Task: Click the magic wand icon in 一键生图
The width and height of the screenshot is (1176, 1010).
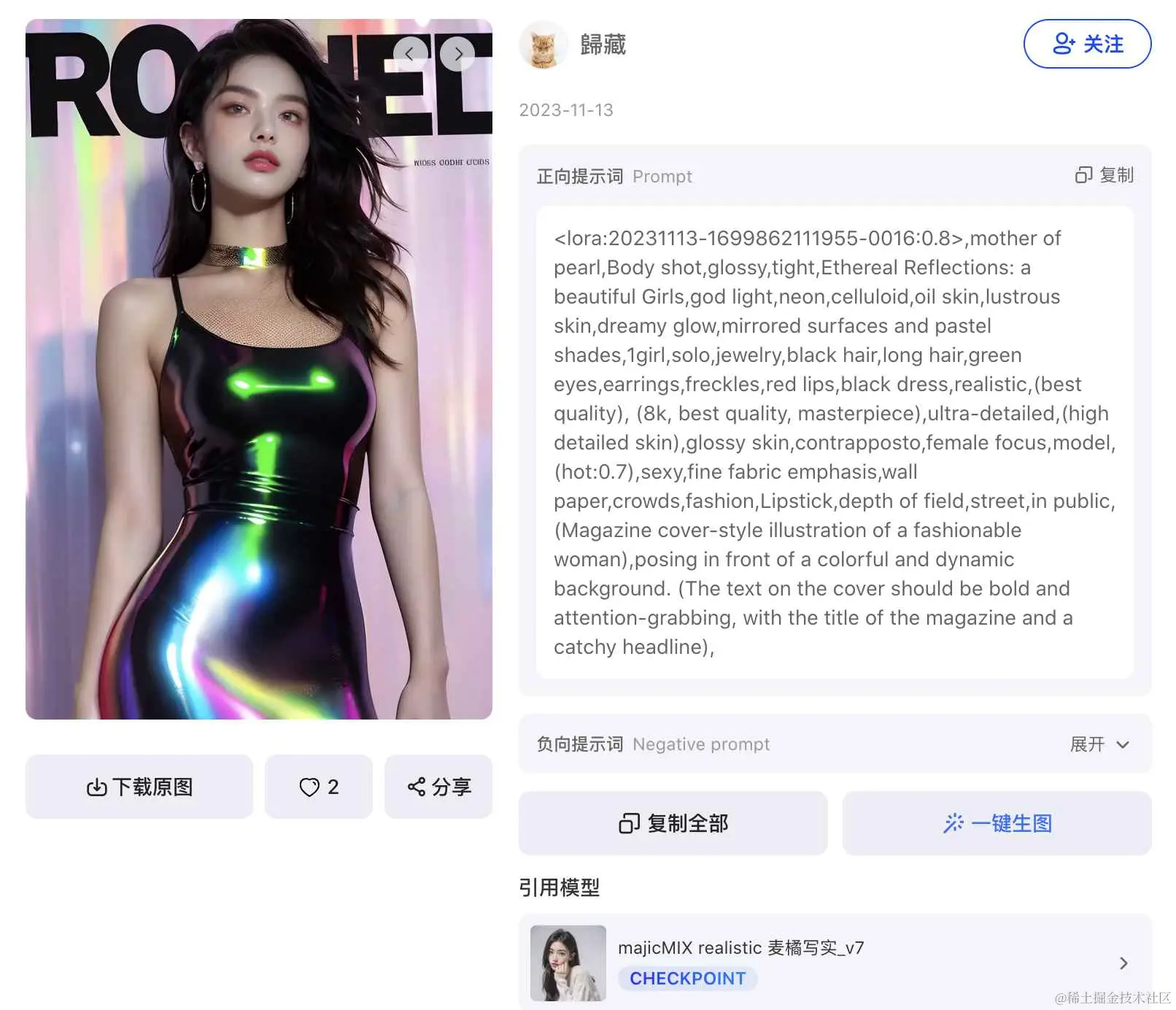Action: pos(953,823)
